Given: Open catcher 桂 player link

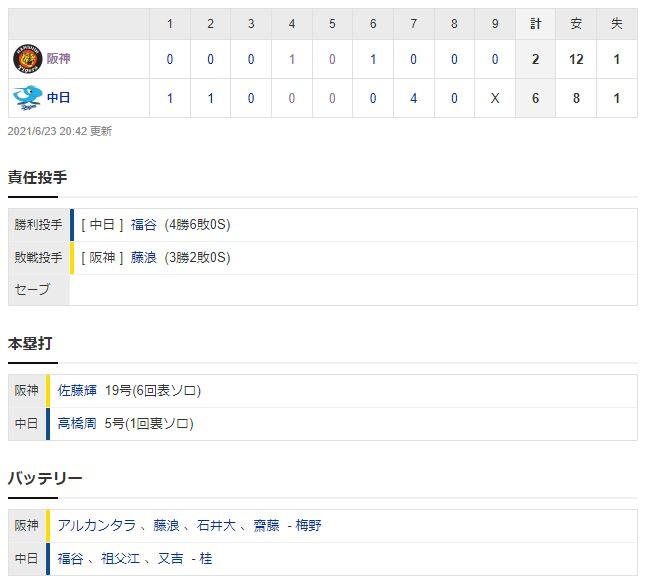Looking at the screenshot, I should [206, 558].
